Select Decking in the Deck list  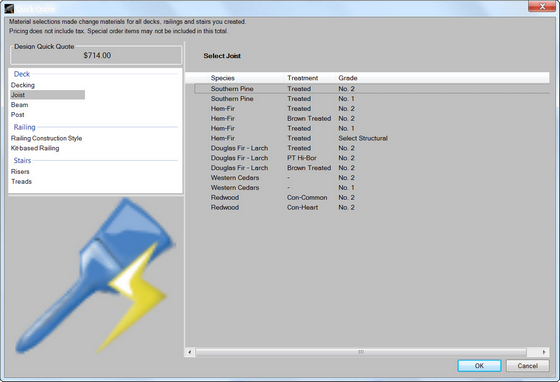pyautogui.click(x=23, y=85)
